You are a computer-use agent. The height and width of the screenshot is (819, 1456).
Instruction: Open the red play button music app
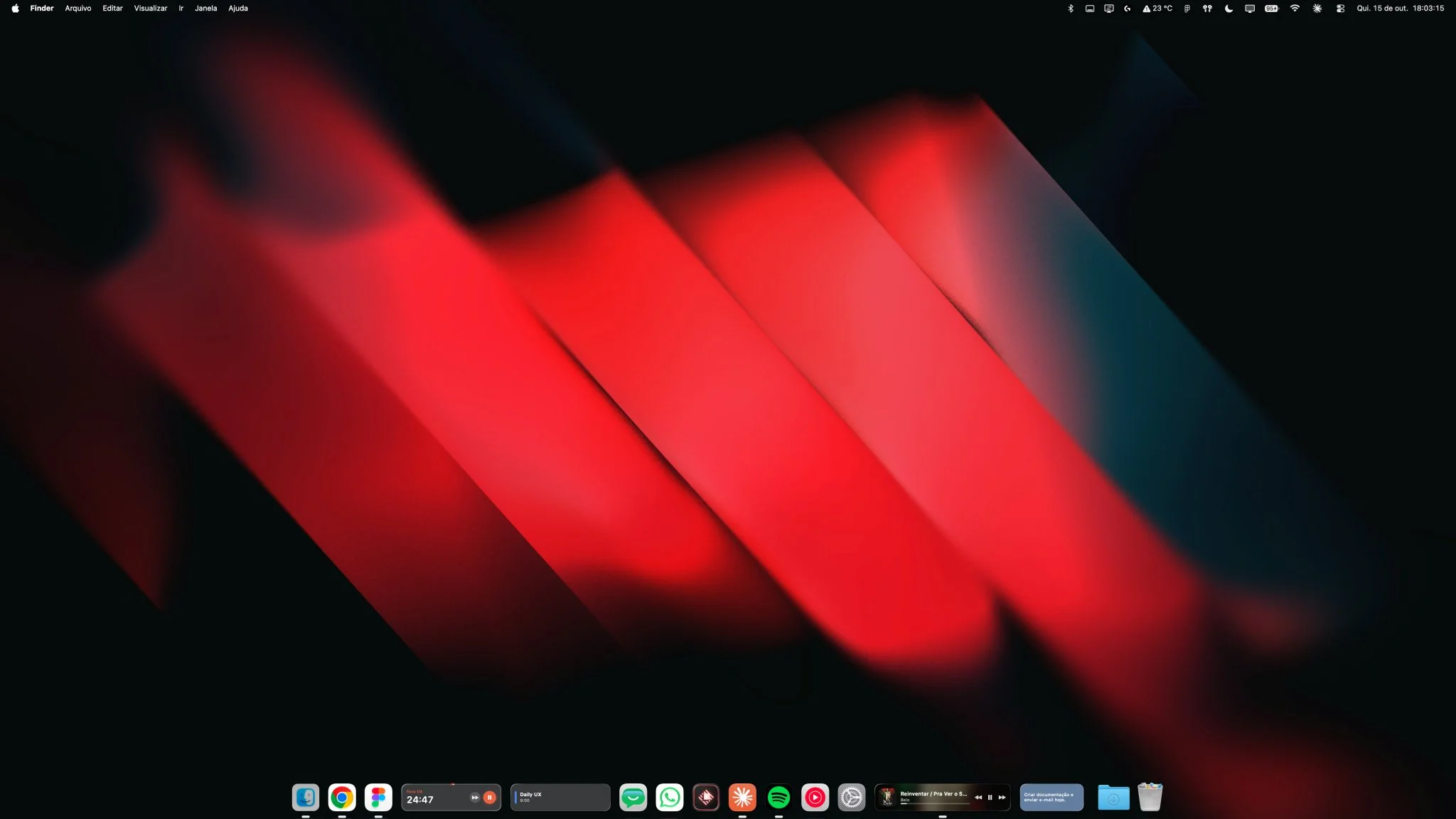[x=815, y=798]
